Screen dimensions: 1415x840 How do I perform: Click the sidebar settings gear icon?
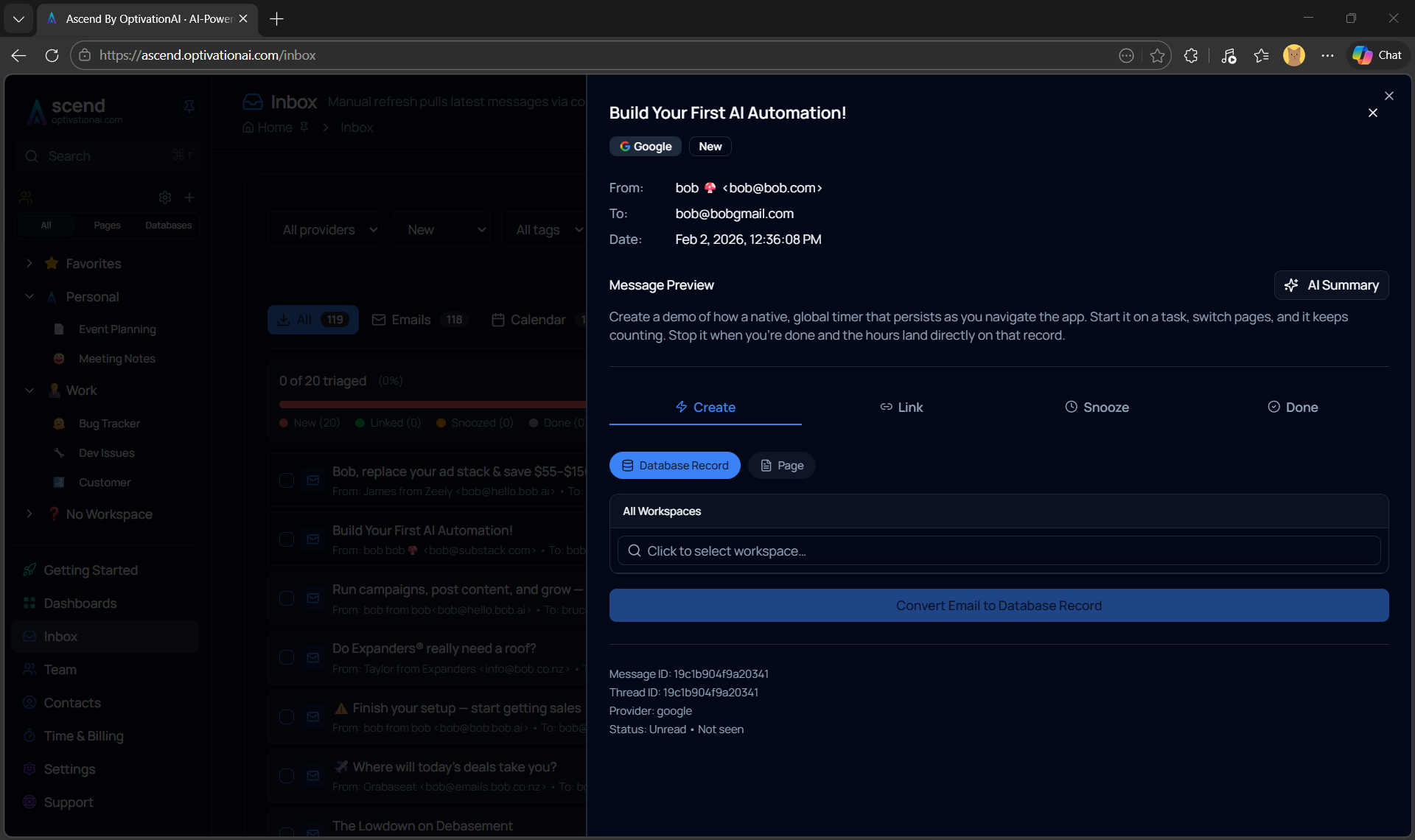165,197
